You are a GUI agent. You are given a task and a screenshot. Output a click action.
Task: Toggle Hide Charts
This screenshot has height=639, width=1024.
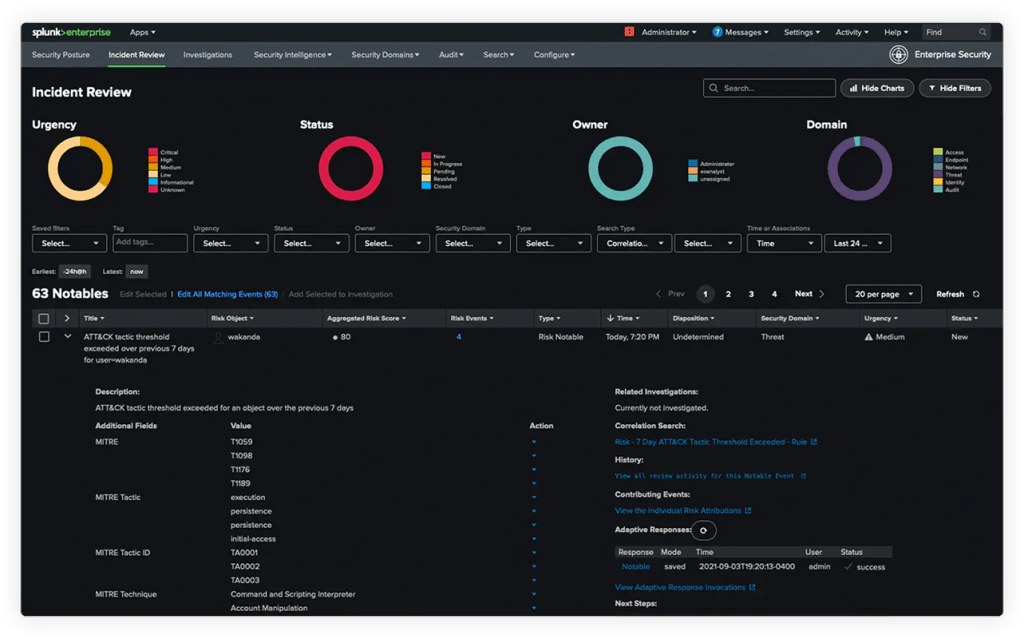click(x=877, y=88)
